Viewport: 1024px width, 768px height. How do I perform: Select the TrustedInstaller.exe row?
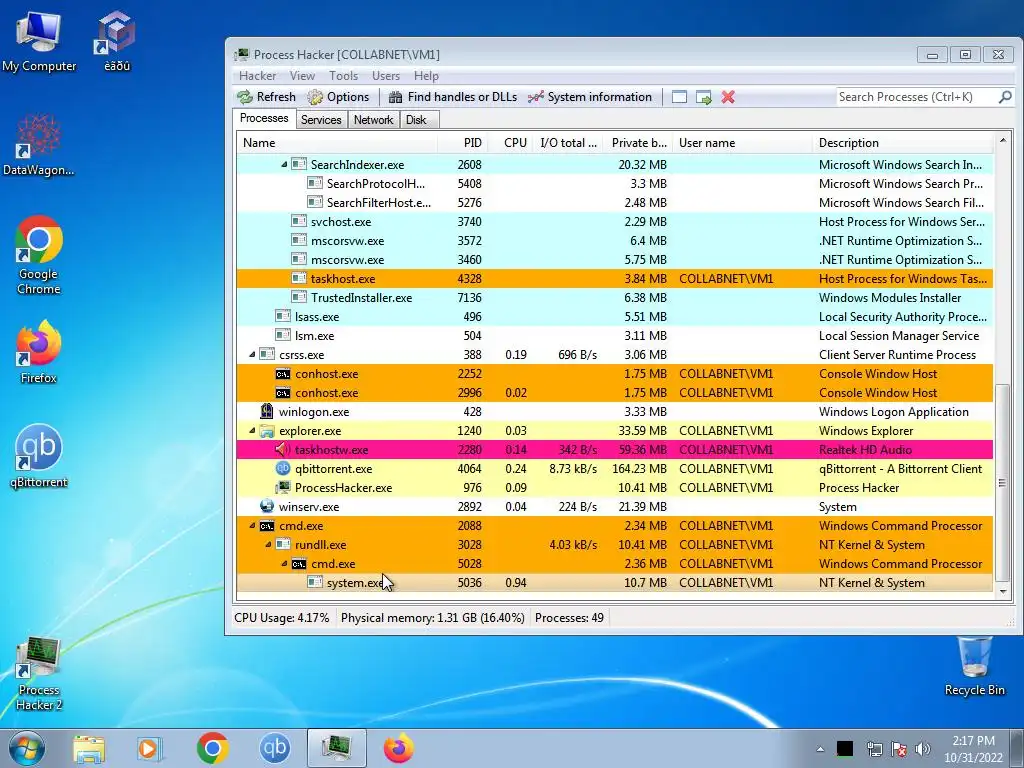[615, 297]
